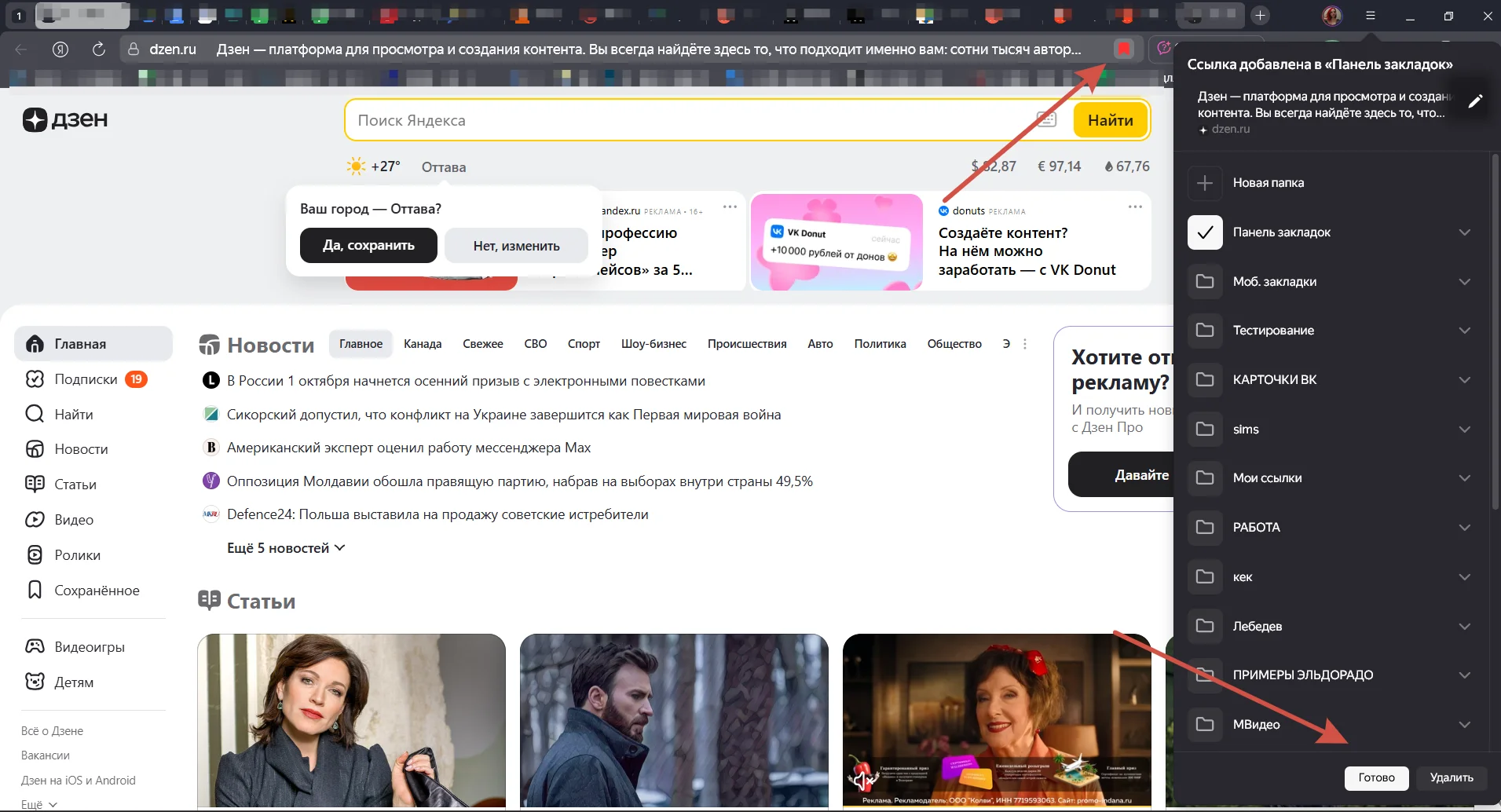Click the Готово button

1376,777
